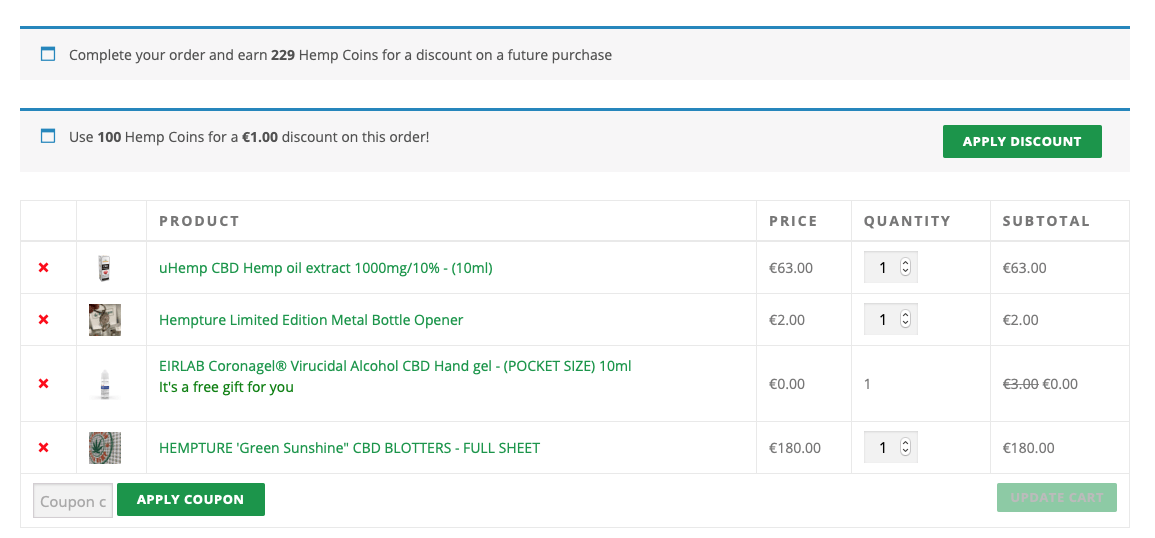This screenshot has width=1155, height=538.
Task: Open uHemp CBD Hemp oil extract link
Action: point(325,268)
